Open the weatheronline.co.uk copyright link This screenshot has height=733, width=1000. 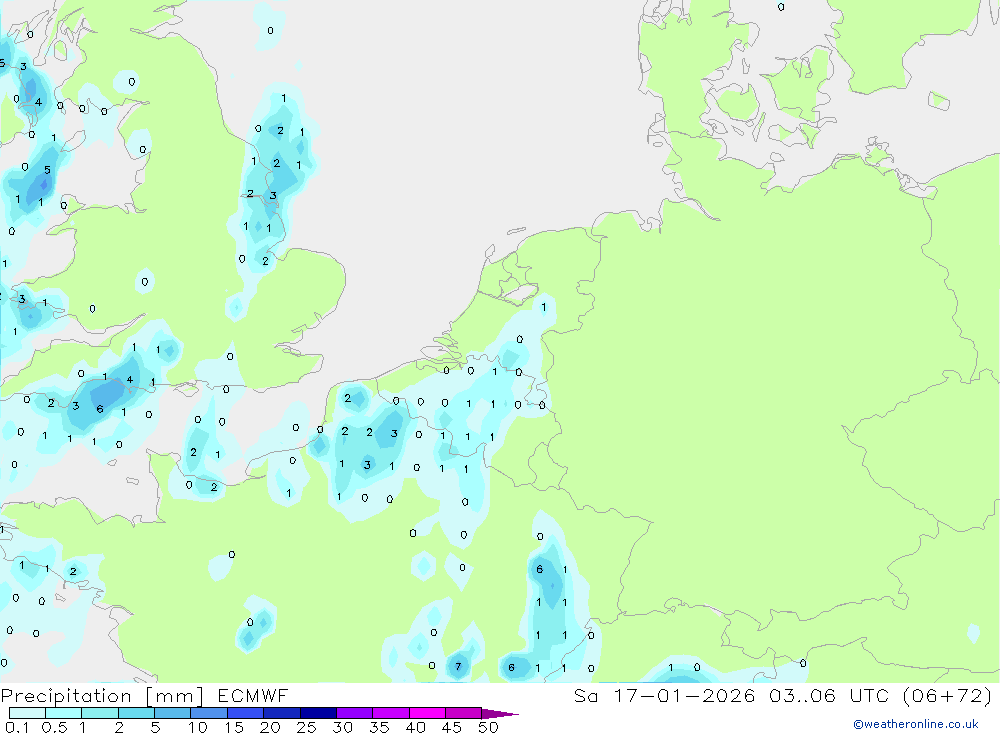916,724
